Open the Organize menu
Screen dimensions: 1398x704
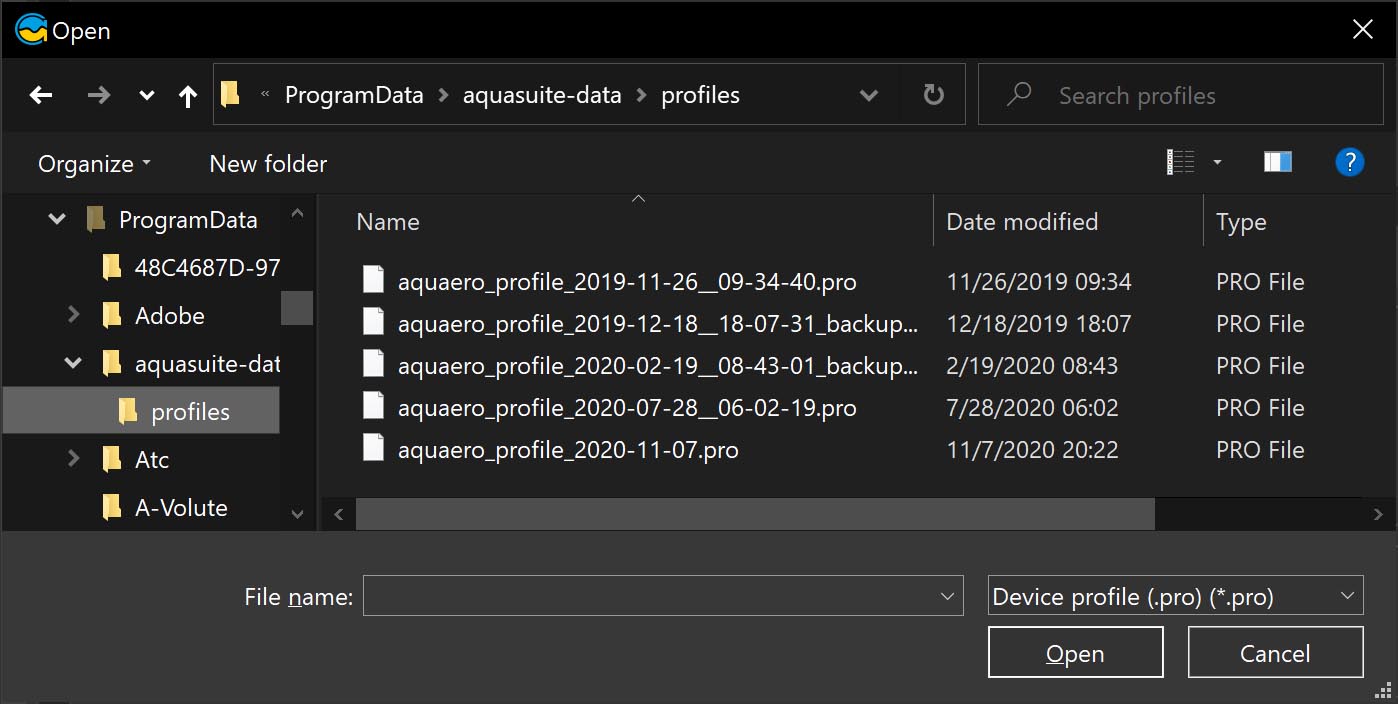(x=94, y=164)
